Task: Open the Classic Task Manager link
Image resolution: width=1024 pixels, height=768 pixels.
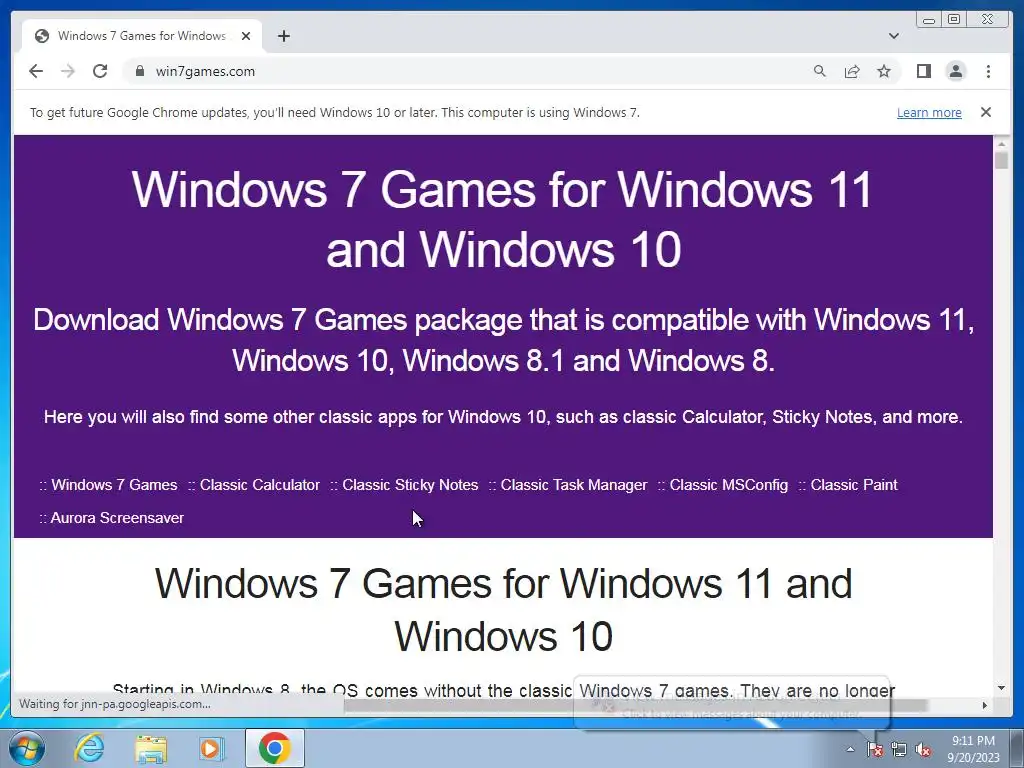Action: pos(573,485)
